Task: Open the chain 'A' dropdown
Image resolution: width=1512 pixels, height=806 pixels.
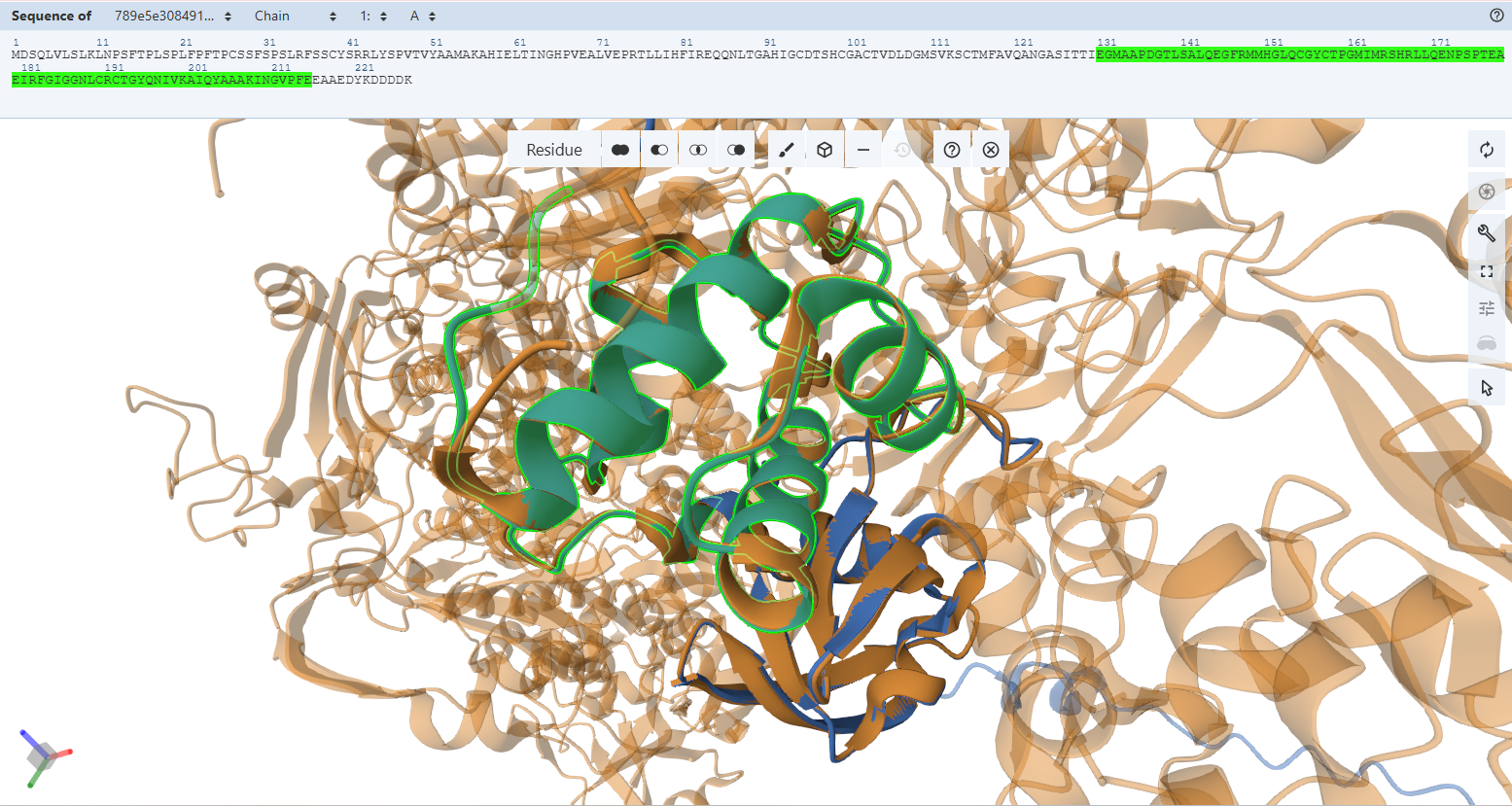Action: click(x=422, y=17)
